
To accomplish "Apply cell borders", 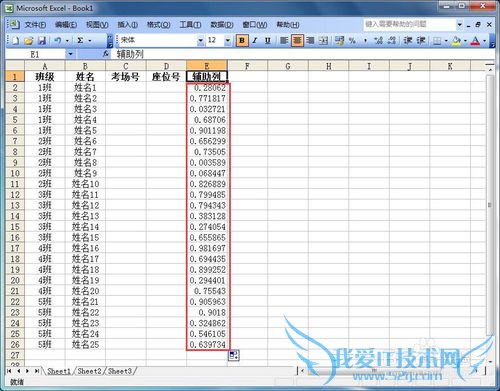I will (x=437, y=41).
